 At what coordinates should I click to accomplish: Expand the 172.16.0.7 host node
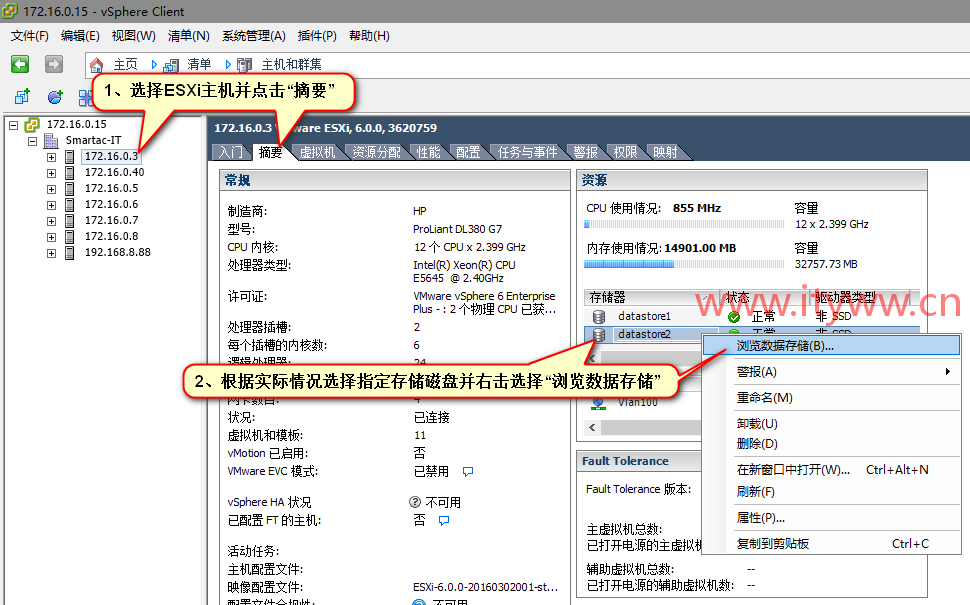(x=51, y=221)
